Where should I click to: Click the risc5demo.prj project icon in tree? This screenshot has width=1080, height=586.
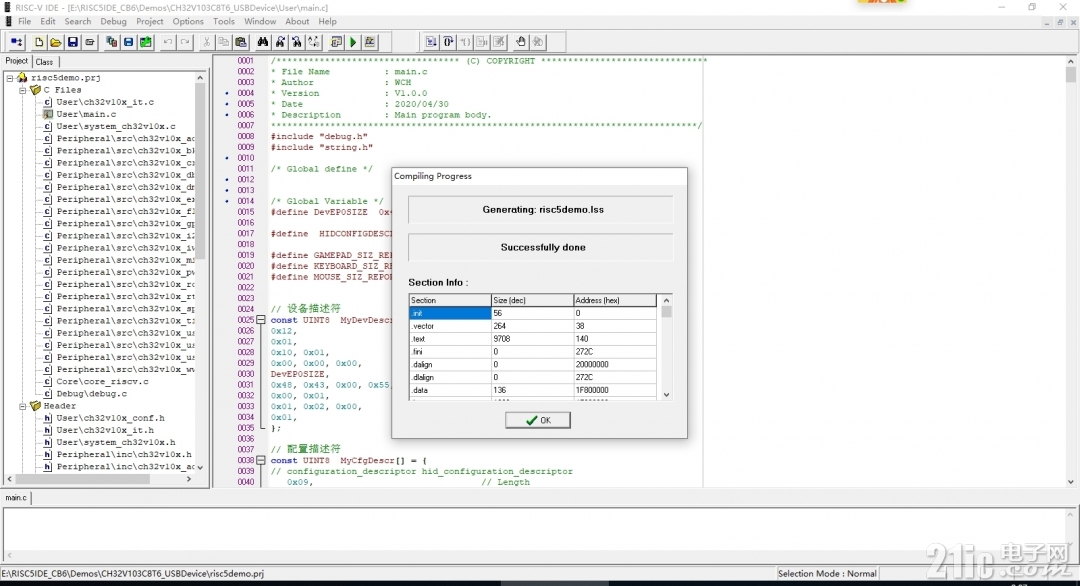tap(22, 78)
